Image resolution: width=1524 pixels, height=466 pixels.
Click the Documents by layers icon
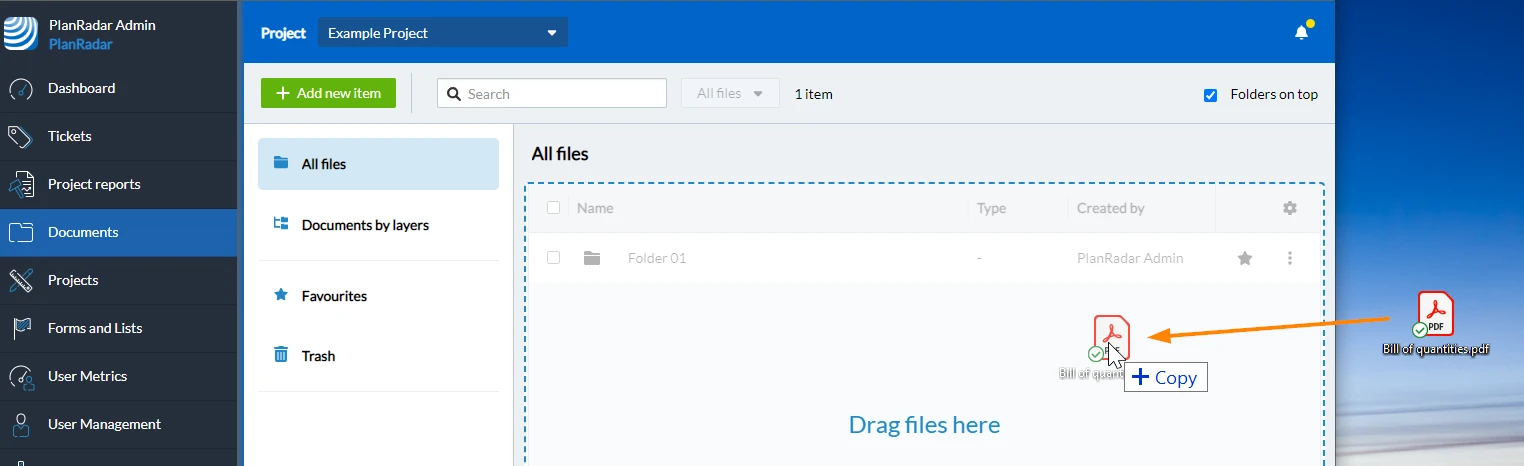(x=281, y=224)
